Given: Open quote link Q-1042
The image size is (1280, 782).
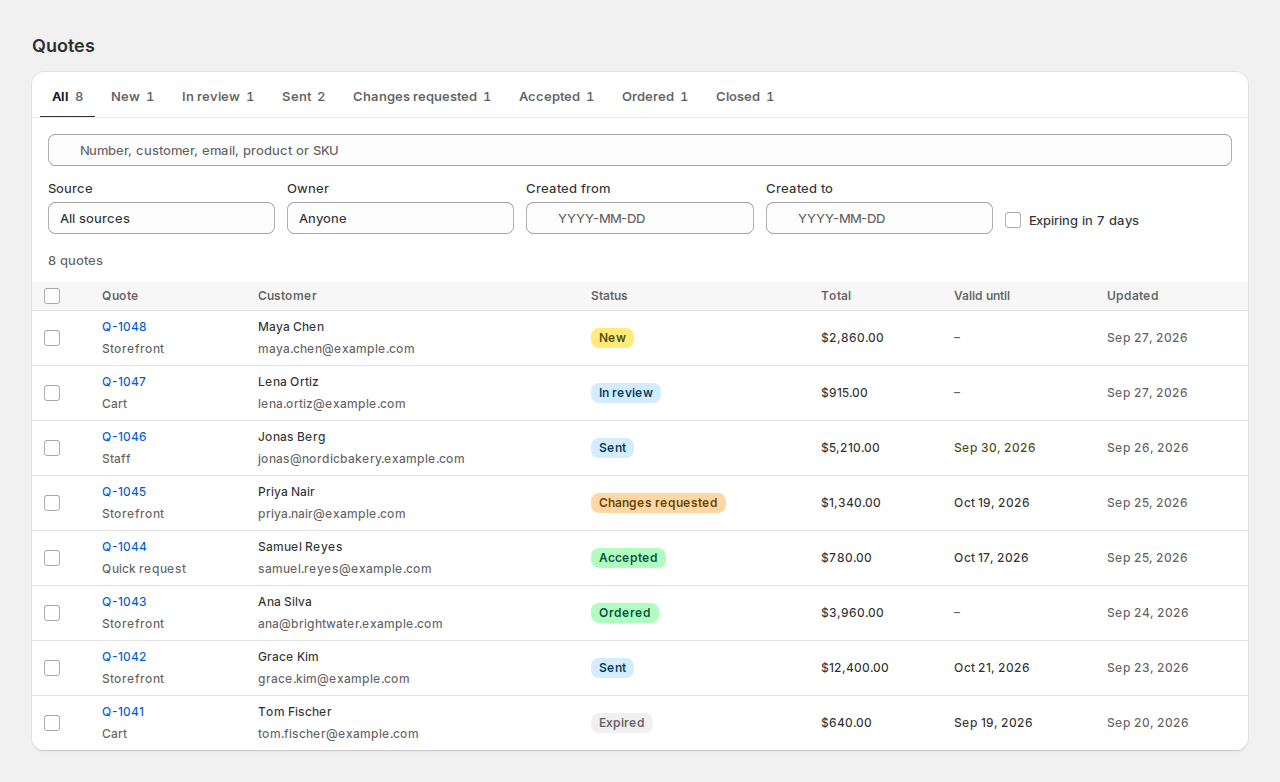Looking at the screenshot, I should 124,657.
